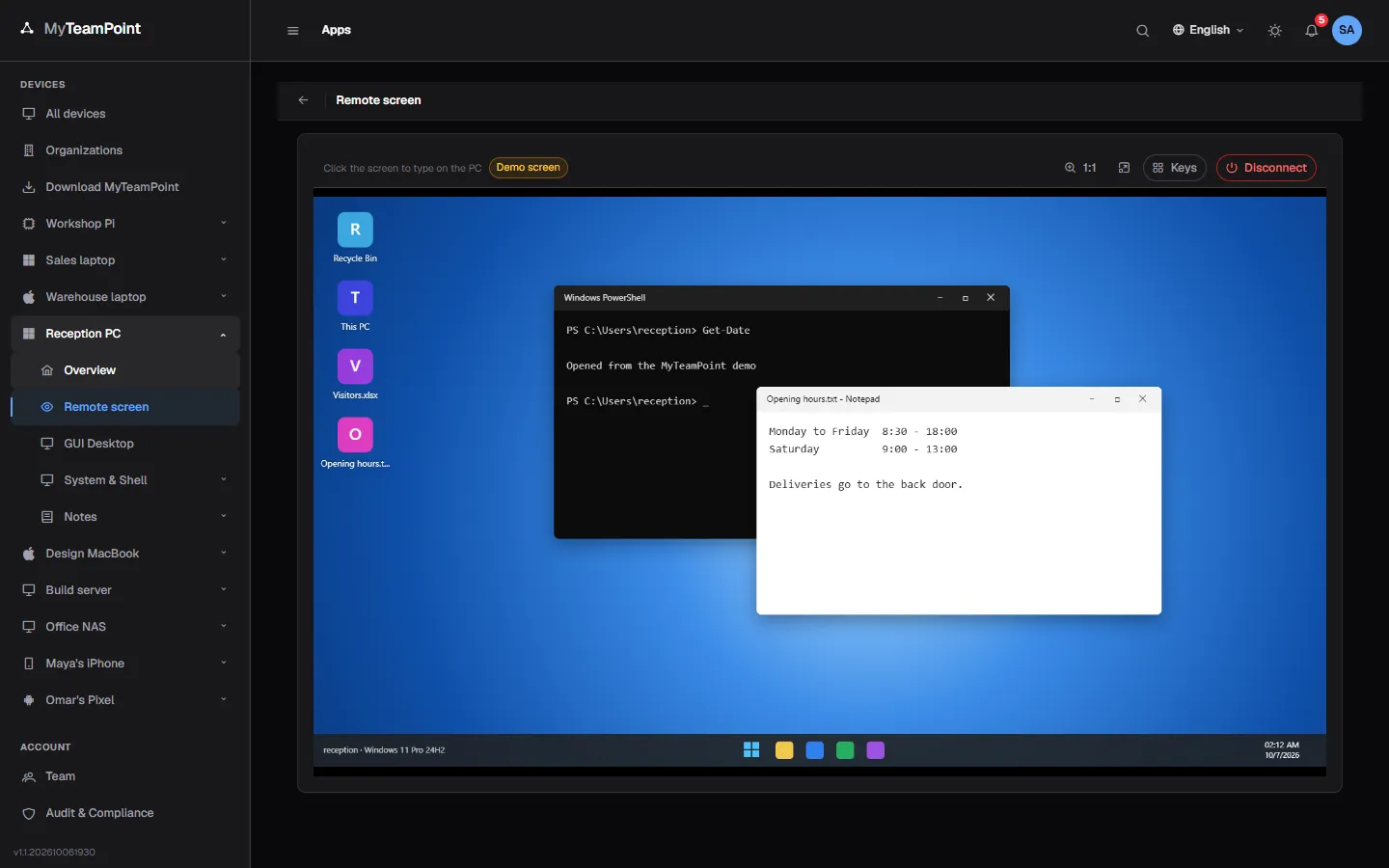The image size is (1389, 868).
Task: Open the notifications bell
Action: 1312,30
